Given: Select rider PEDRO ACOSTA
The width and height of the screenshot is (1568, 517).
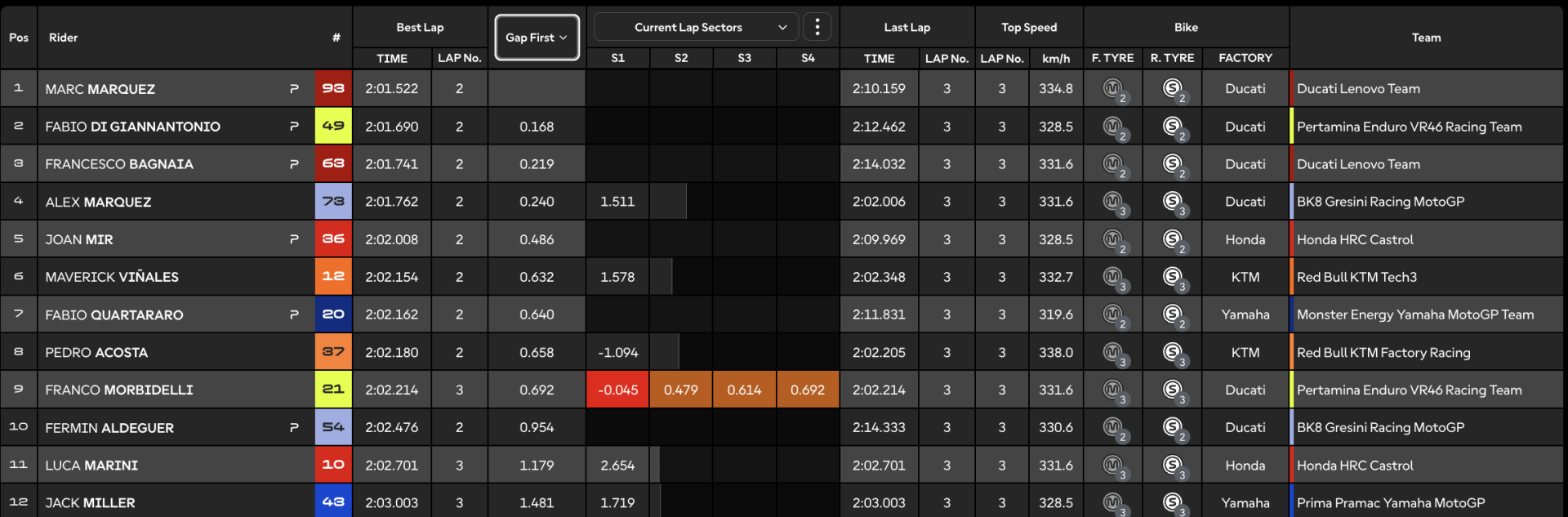Looking at the screenshot, I should coord(96,353).
